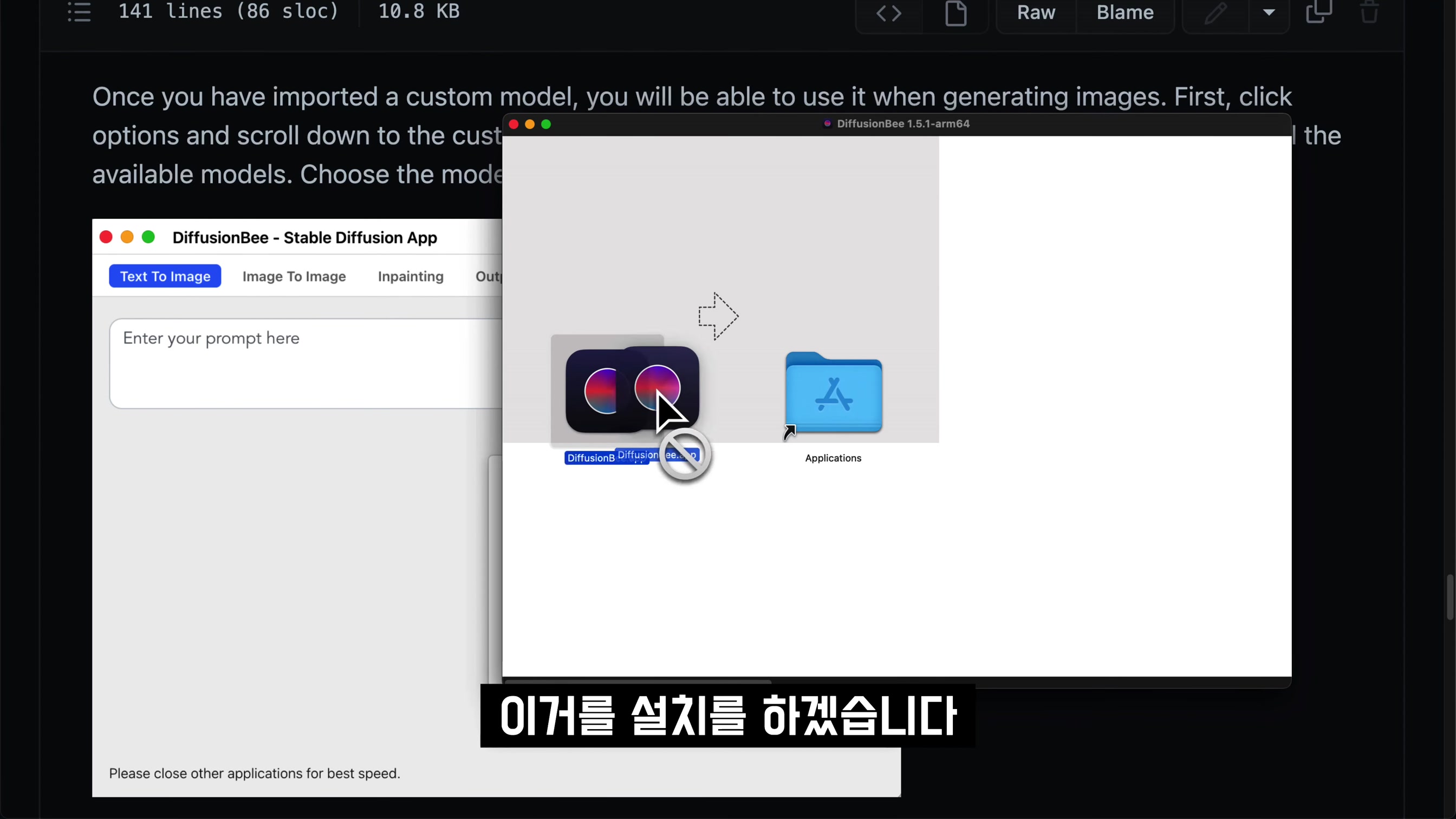Click the 141 lines (86 sloc) text
Viewport: 1456px width, 819px height.
tap(229, 11)
